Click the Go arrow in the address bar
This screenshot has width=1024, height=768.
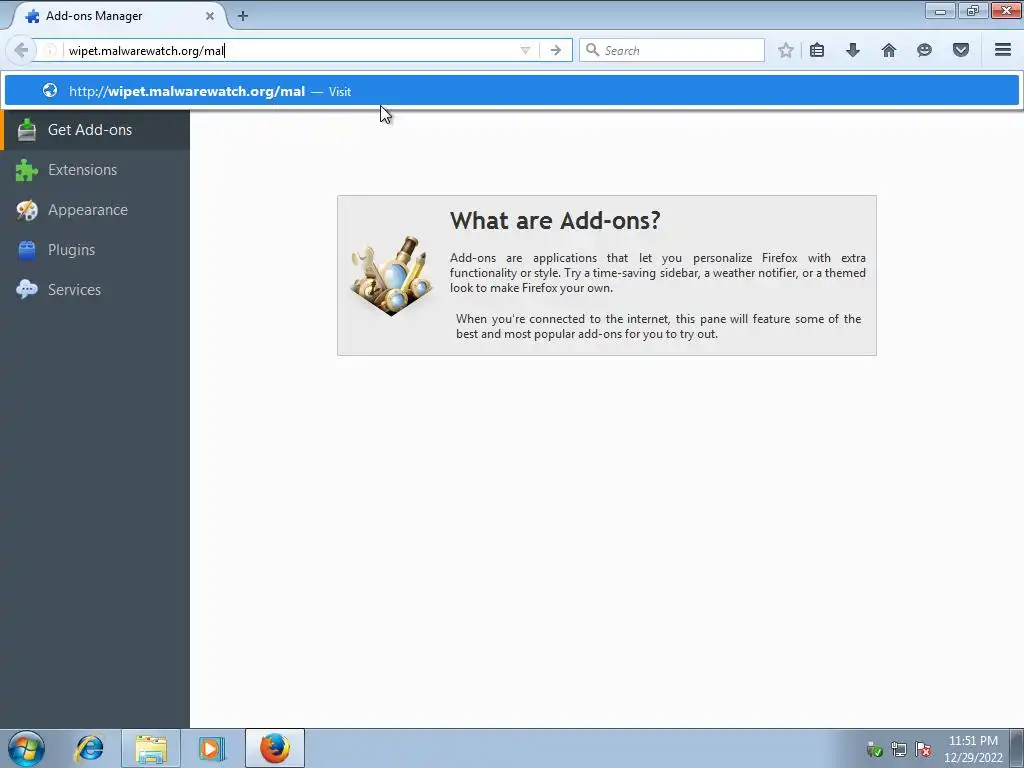(x=556, y=50)
